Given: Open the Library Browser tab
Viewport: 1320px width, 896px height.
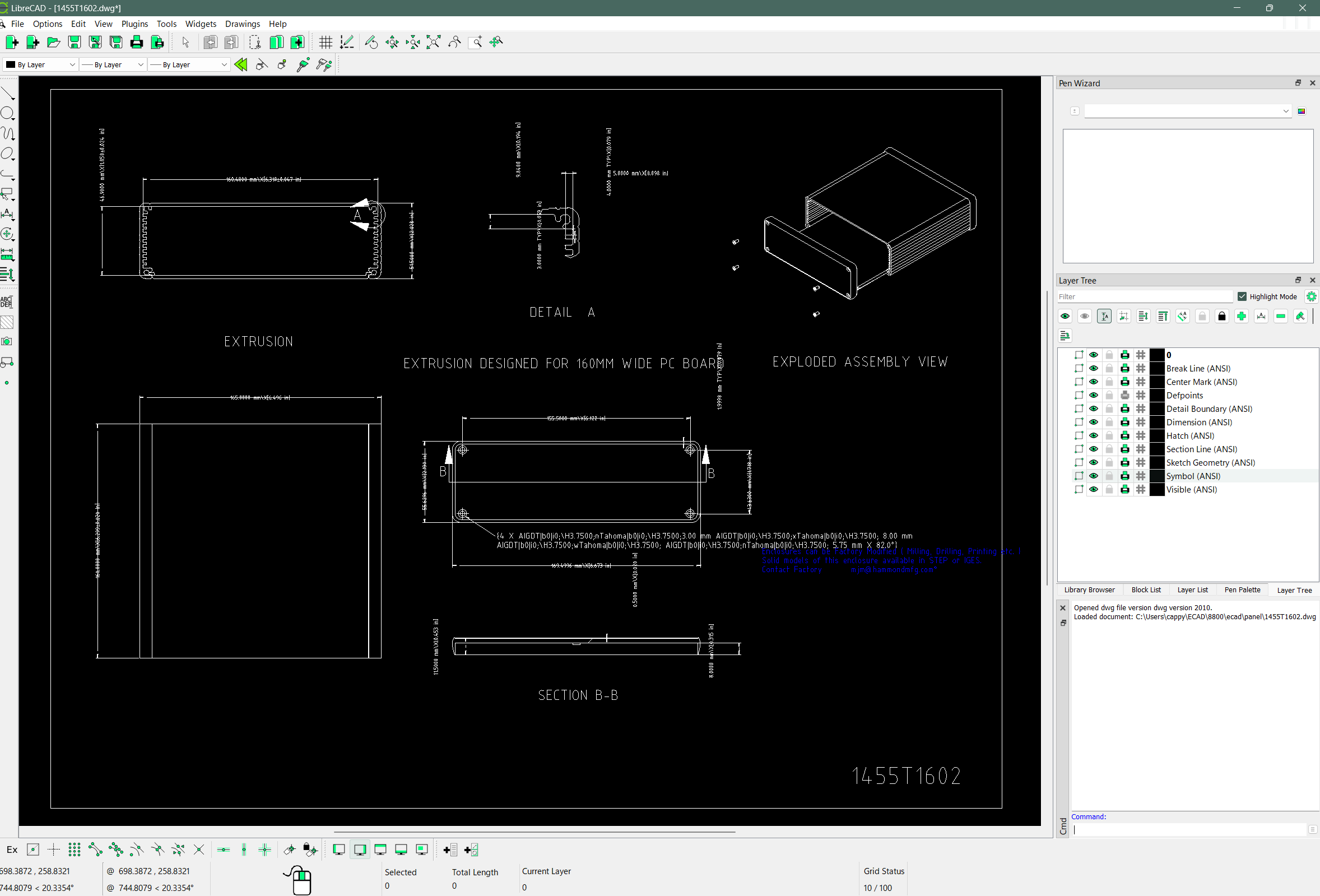Looking at the screenshot, I should click(1089, 589).
